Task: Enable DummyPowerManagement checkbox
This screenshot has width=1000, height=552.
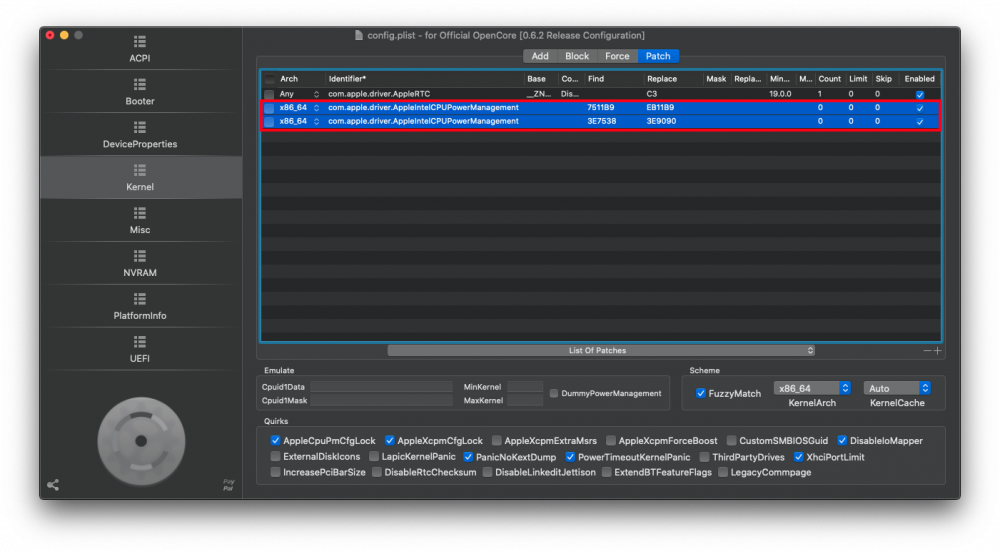Action: (x=554, y=393)
